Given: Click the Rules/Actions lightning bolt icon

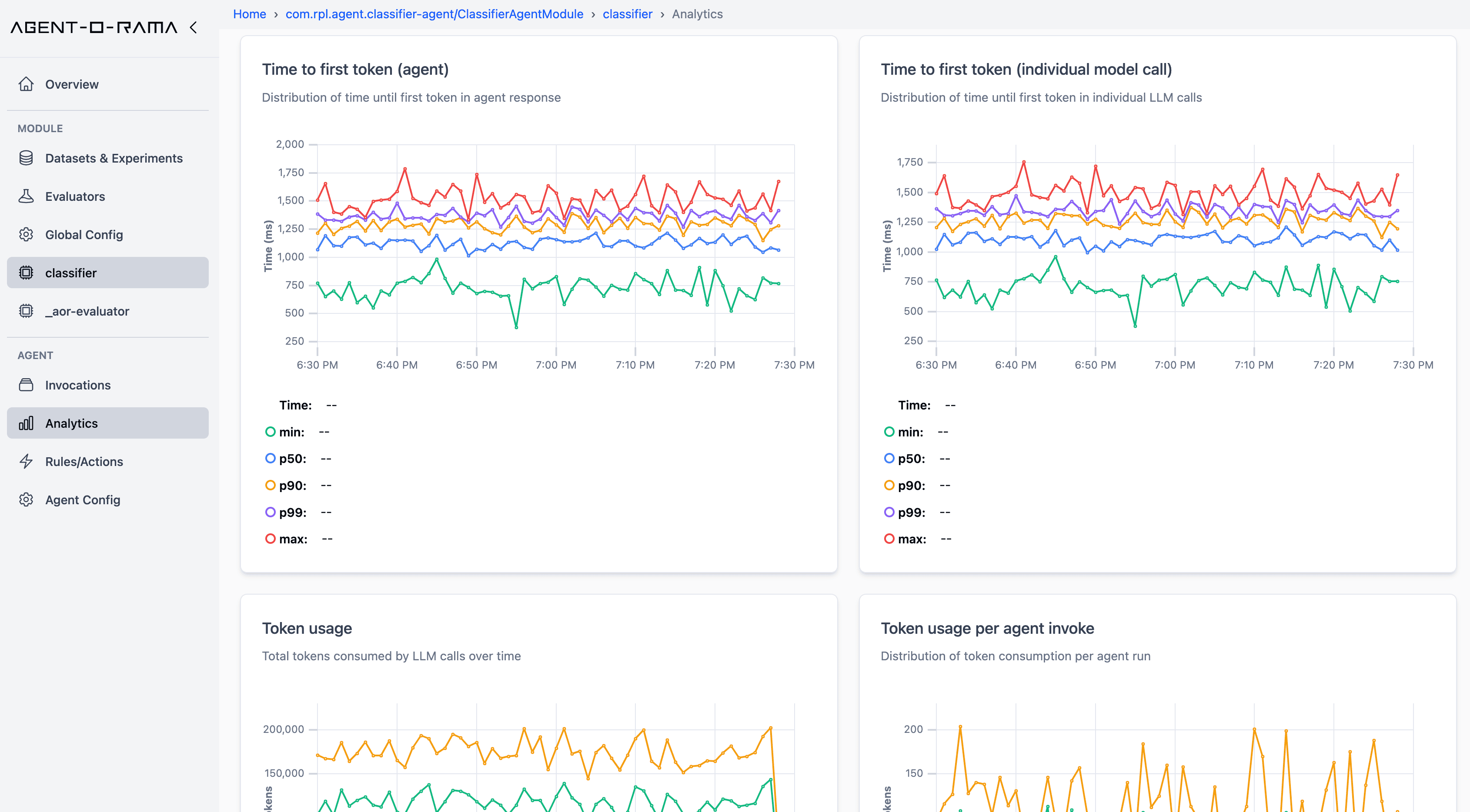Looking at the screenshot, I should 26,461.
